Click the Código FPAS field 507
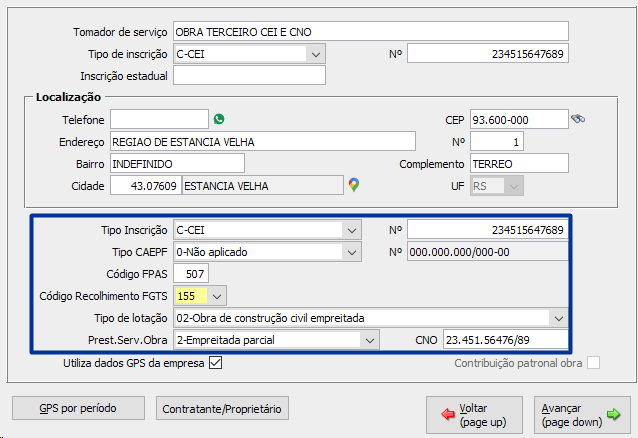638x438 pixels. click(191, 274)
